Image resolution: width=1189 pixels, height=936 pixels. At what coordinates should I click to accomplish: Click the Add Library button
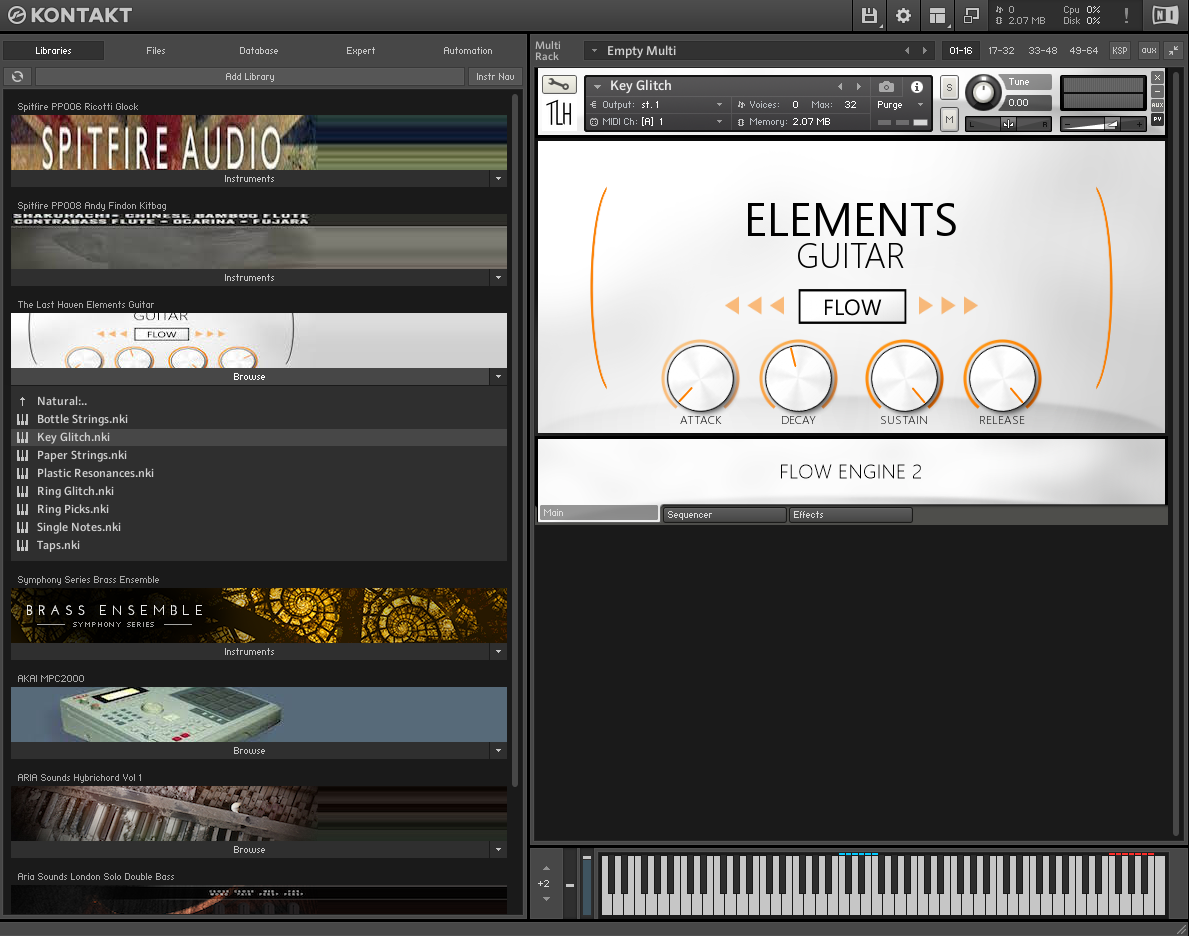pyautogui.click(x=249, y=77)
